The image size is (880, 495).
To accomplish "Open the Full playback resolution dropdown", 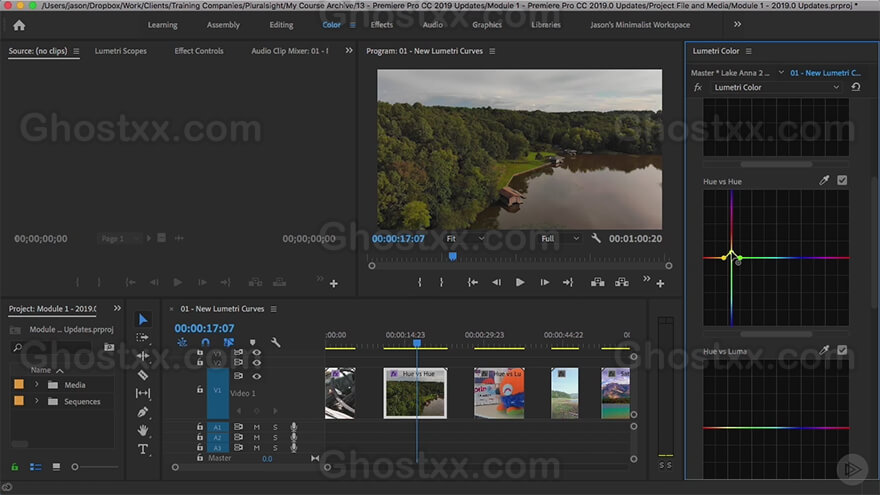I will click(x=560, y=239).
